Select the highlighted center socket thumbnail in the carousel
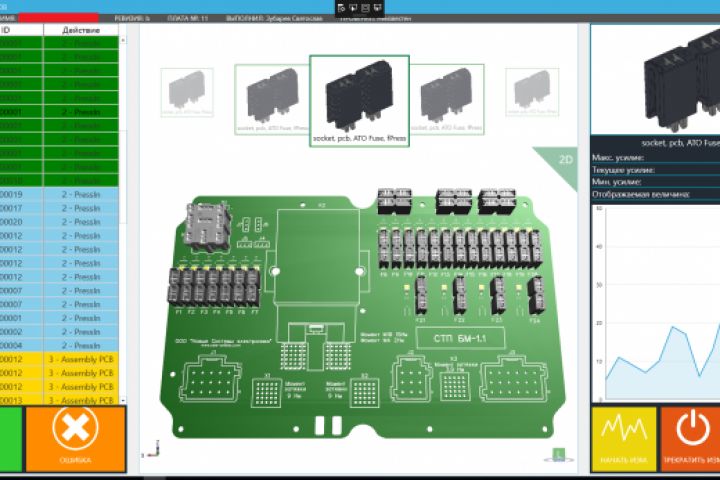The height and width of the screenshot is (480, 720). [359, 101]
